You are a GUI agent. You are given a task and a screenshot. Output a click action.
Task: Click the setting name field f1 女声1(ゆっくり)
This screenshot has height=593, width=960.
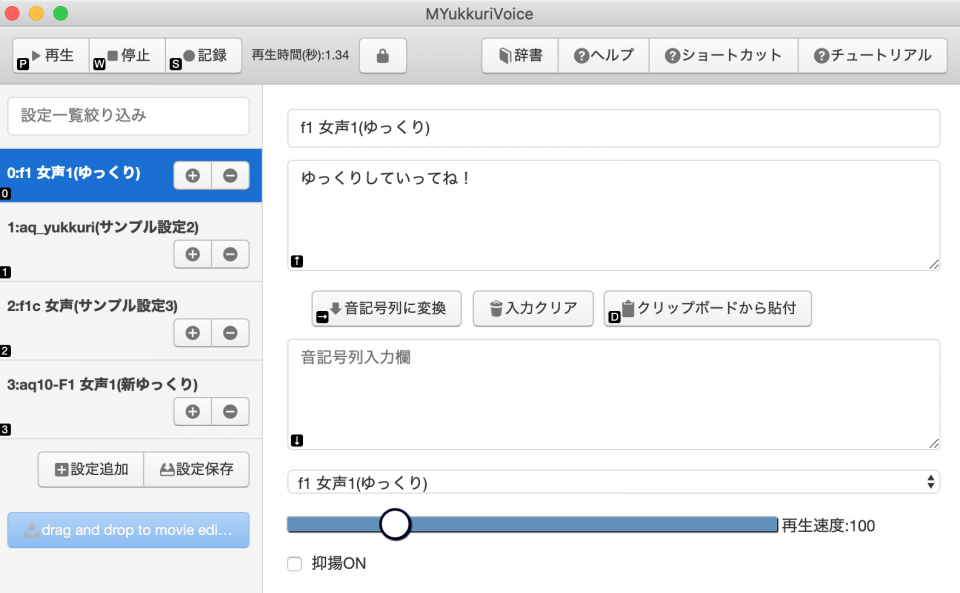[x=613, y=128]
